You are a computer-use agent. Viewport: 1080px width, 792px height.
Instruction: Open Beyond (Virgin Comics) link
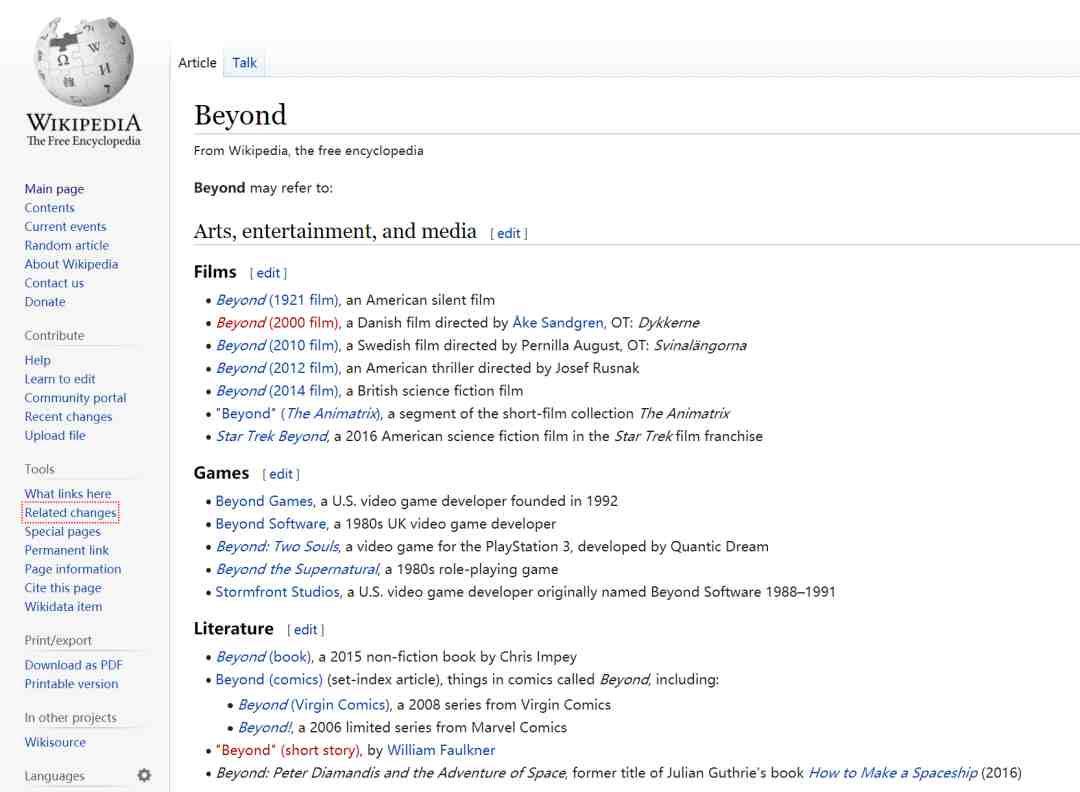314,705
